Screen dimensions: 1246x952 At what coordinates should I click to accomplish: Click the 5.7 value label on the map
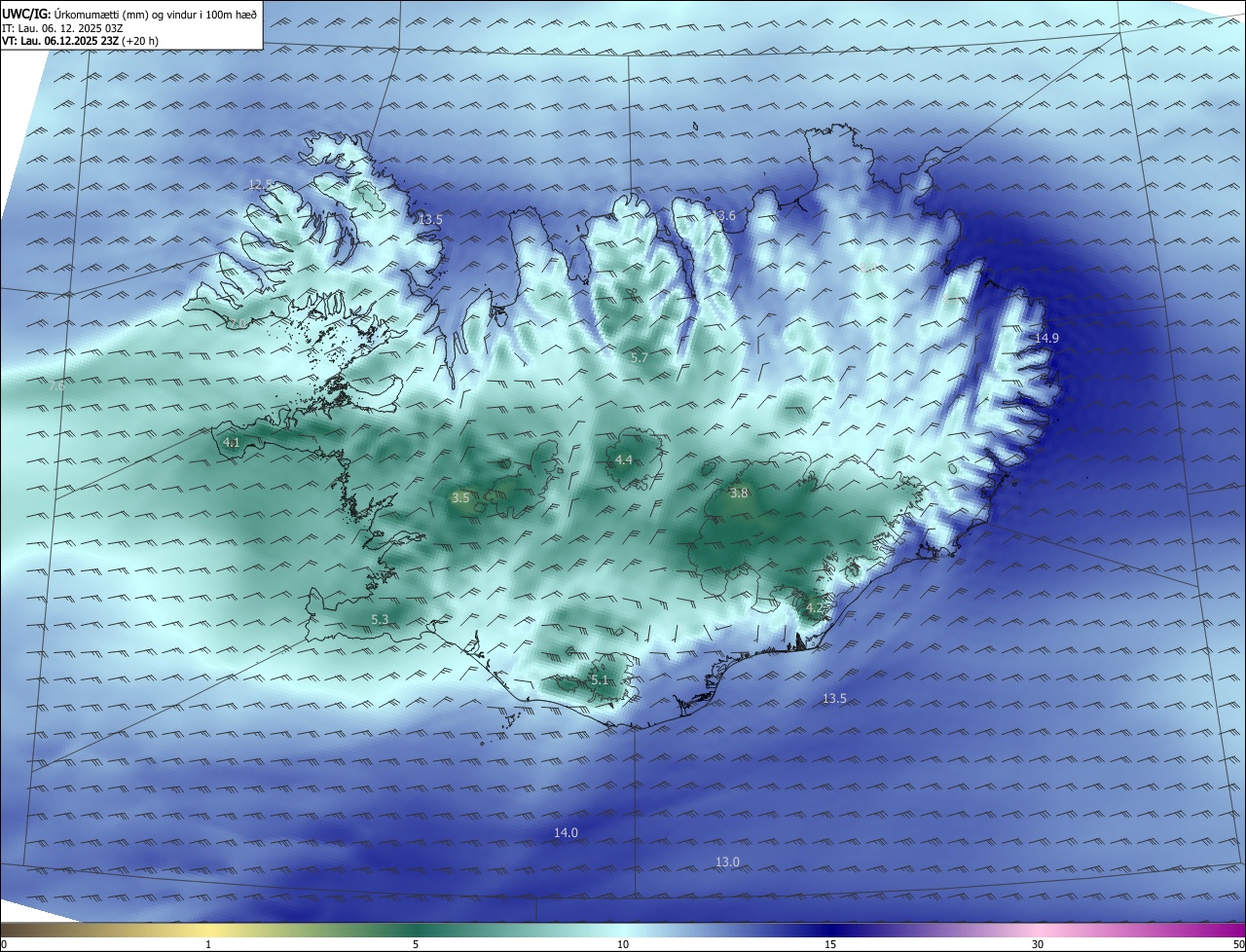(x=639, y=358)
